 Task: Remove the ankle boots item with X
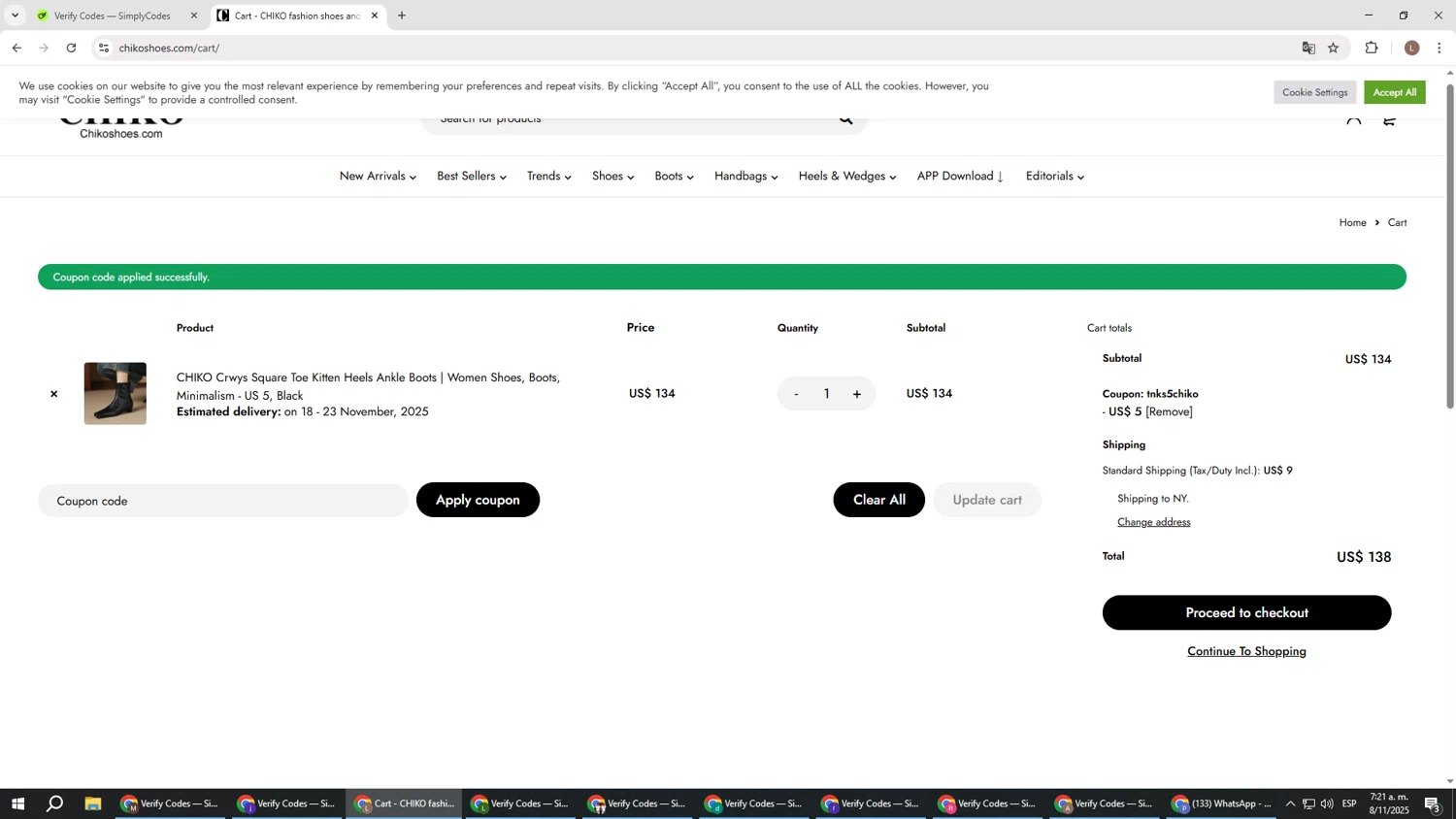point(53,394)
